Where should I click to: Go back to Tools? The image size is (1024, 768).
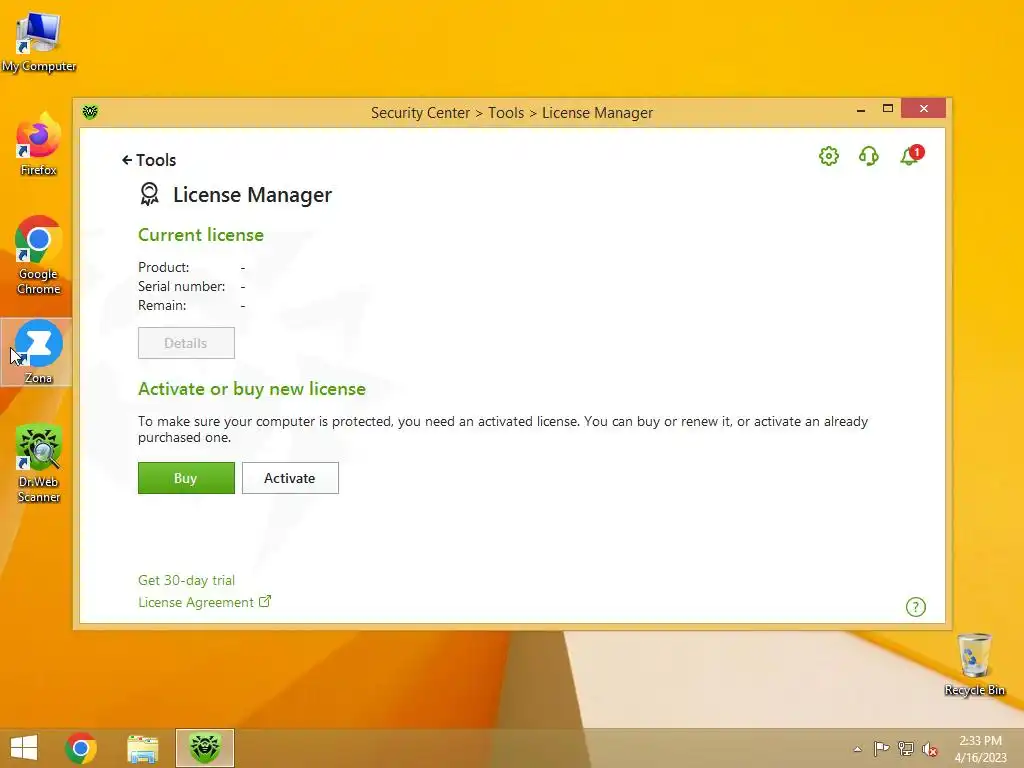(x=149, y=160)
